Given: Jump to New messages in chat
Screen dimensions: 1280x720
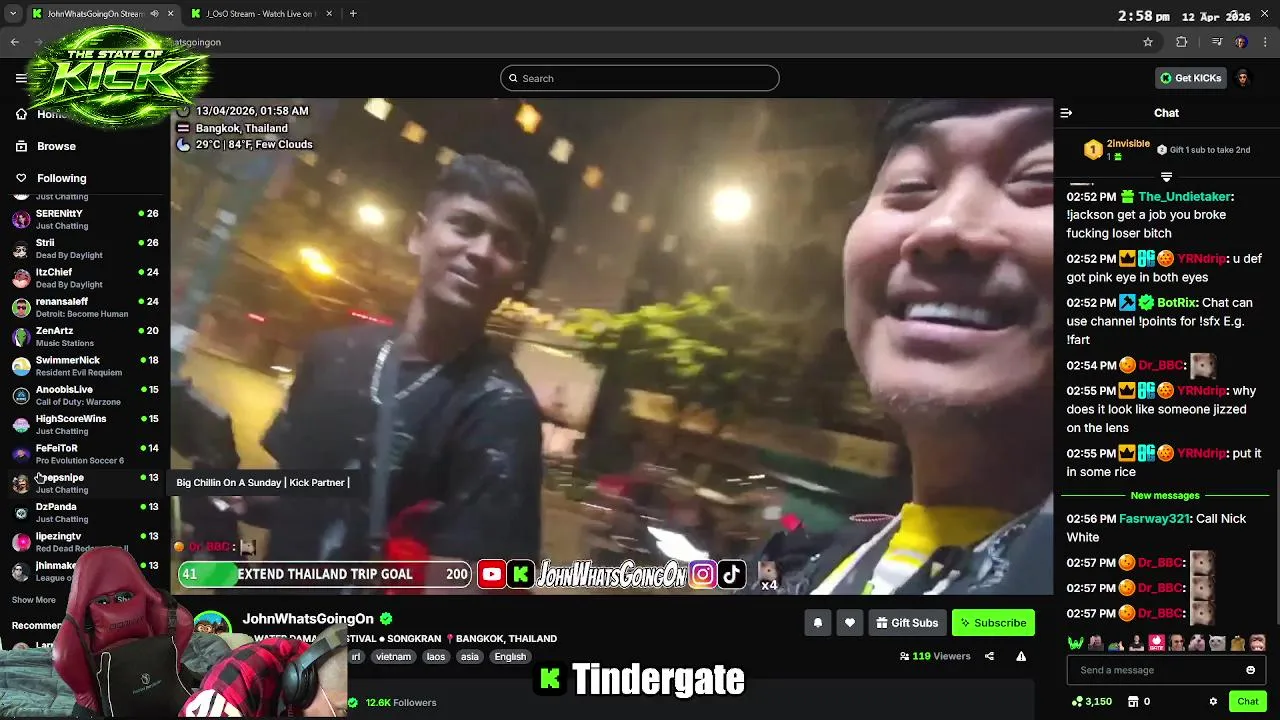Looking at the screenshot, I should [1165, 496].
